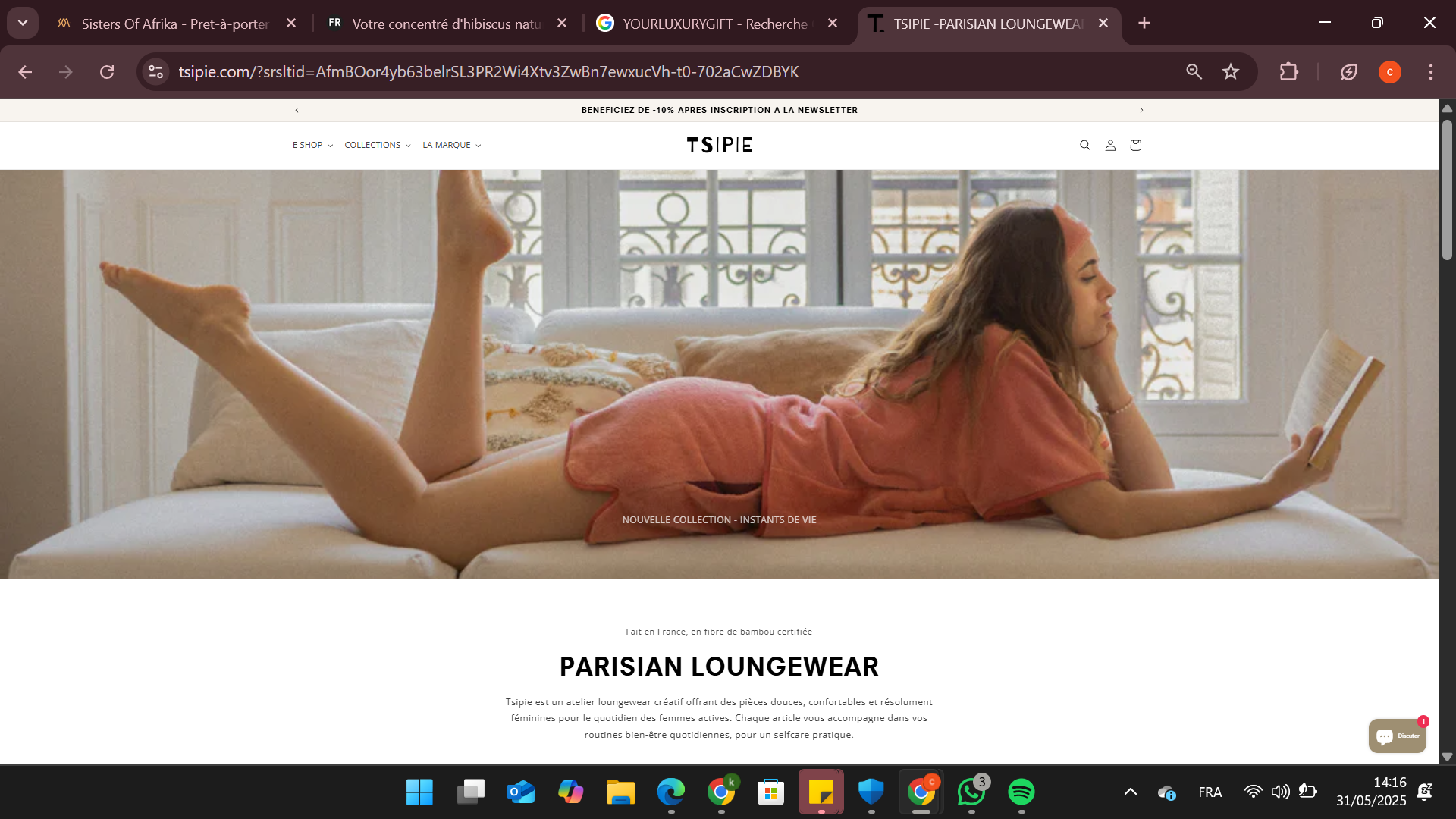Open Sticky Notes from the taskbar
The image size is (1456, 819).
pos(821,792)
